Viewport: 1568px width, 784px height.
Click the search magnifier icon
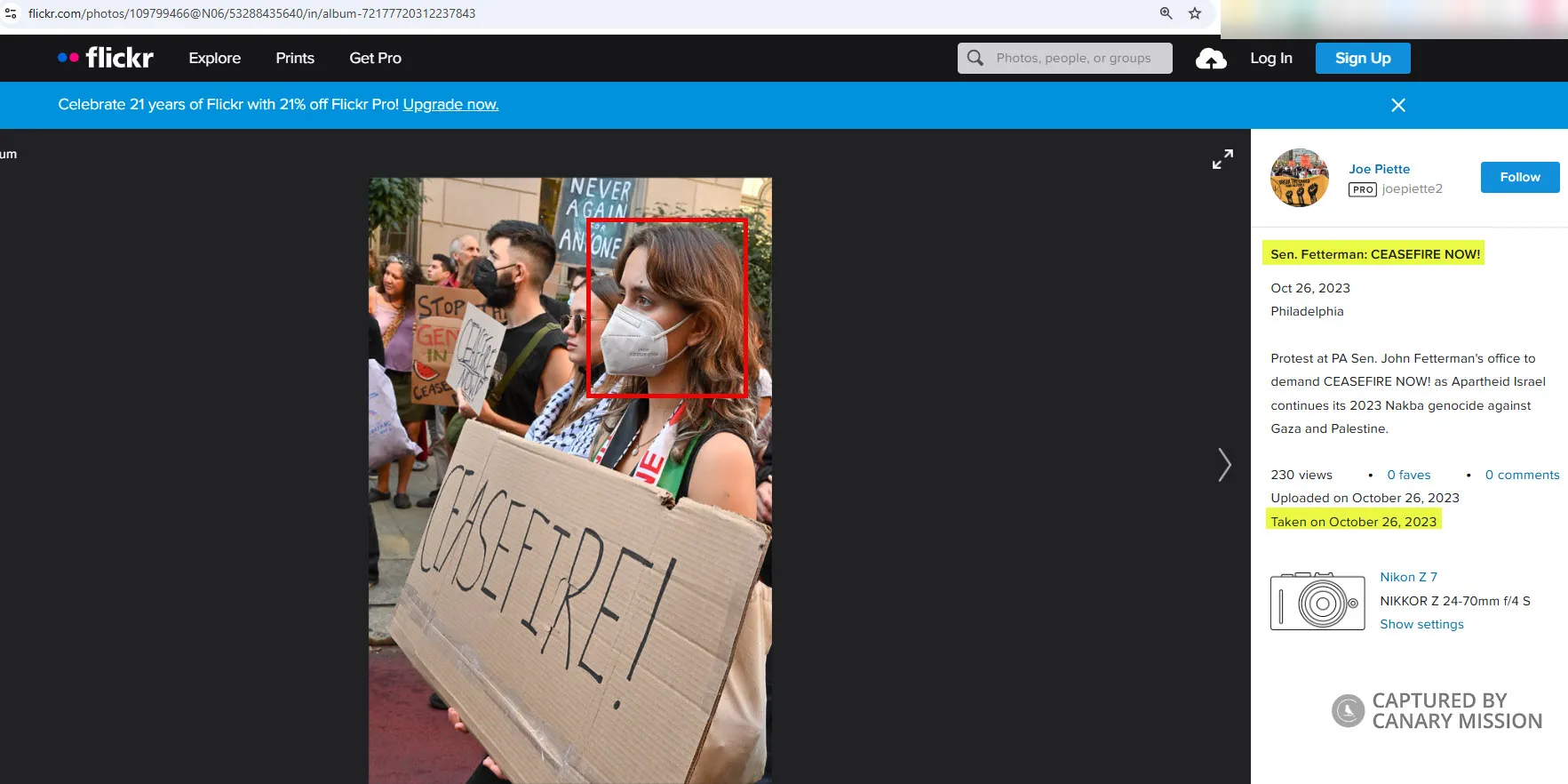975,58
